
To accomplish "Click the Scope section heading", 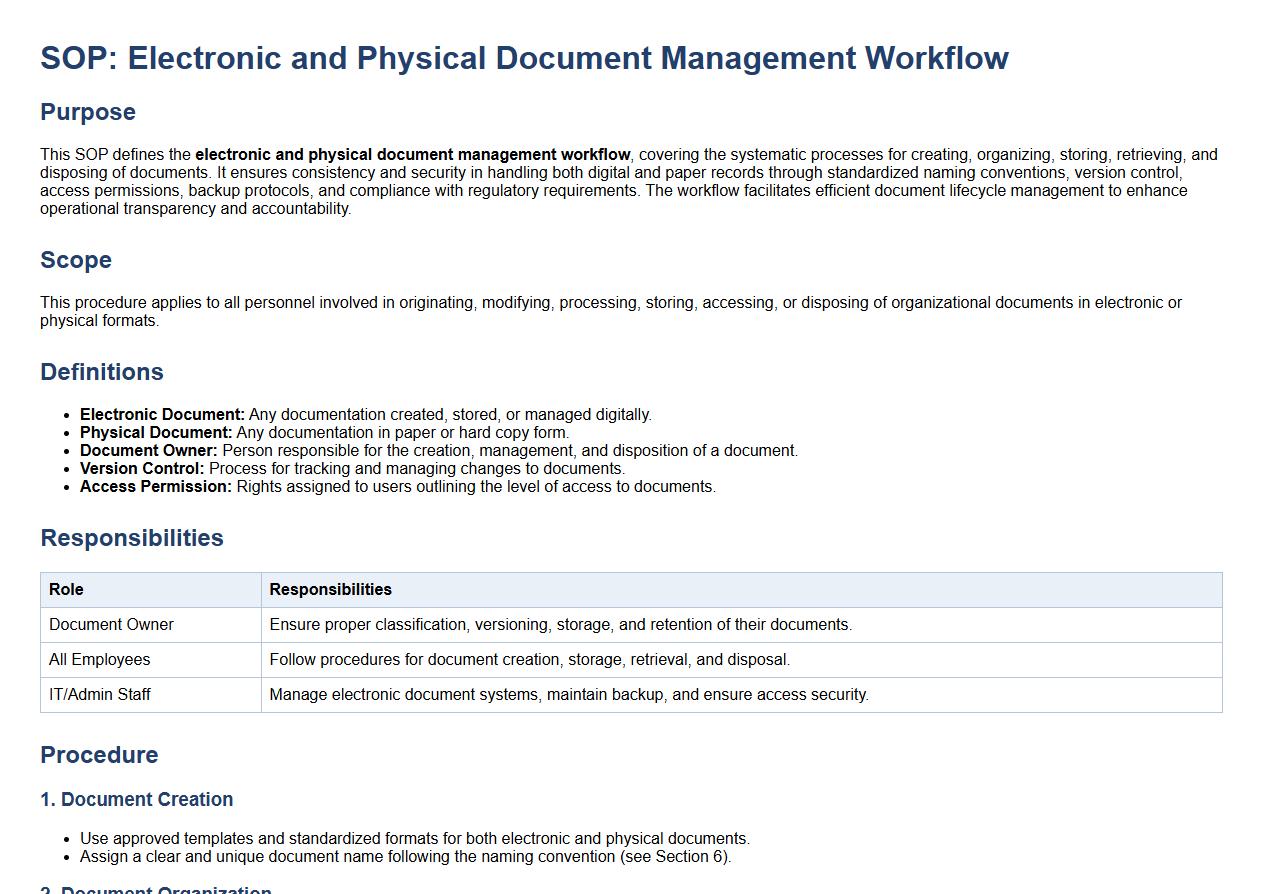I will point(76,260).
